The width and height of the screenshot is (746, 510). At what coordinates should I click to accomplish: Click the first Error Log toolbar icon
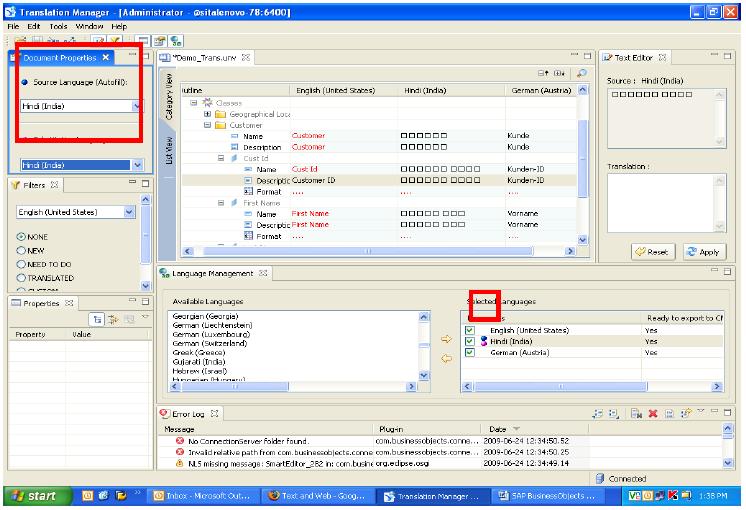point(598,413)
